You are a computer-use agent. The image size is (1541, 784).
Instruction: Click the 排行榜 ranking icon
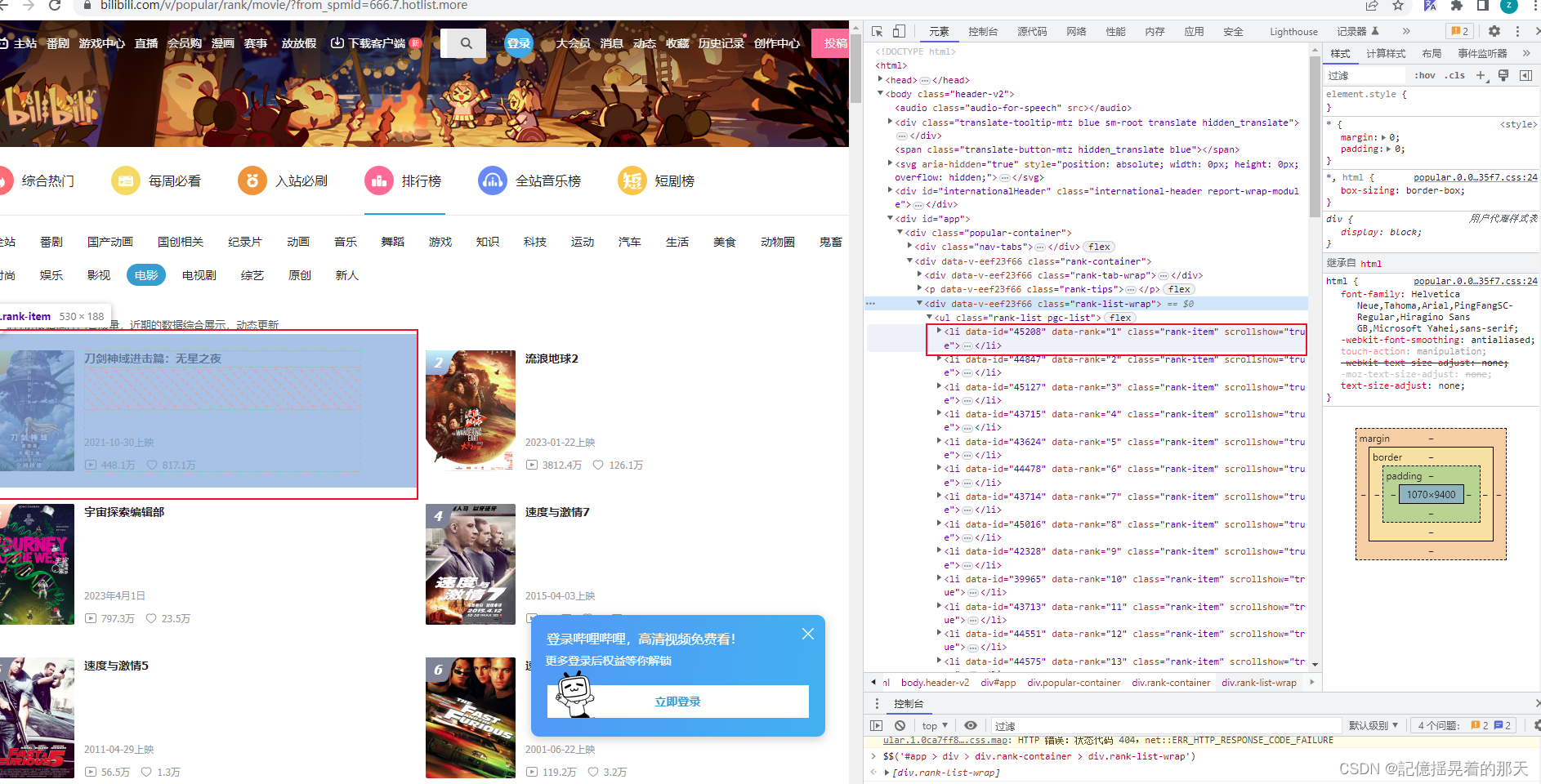click(x=379, y=180)
